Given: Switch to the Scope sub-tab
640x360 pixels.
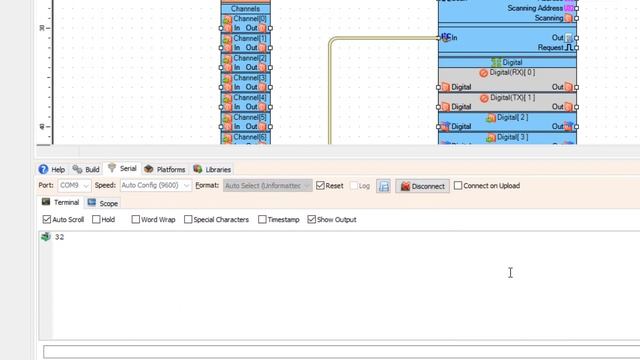Looking at the screenshot, I should (103, 203).
